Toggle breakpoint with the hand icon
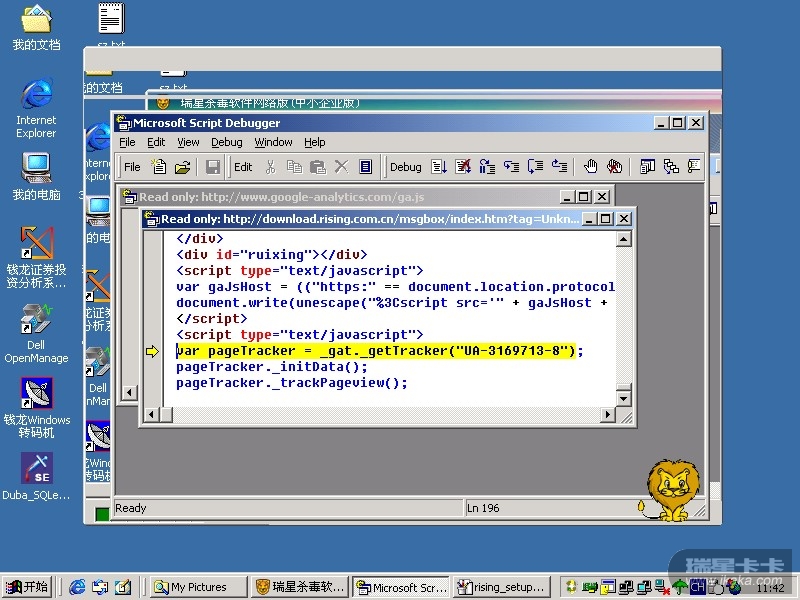 point(590,166)
